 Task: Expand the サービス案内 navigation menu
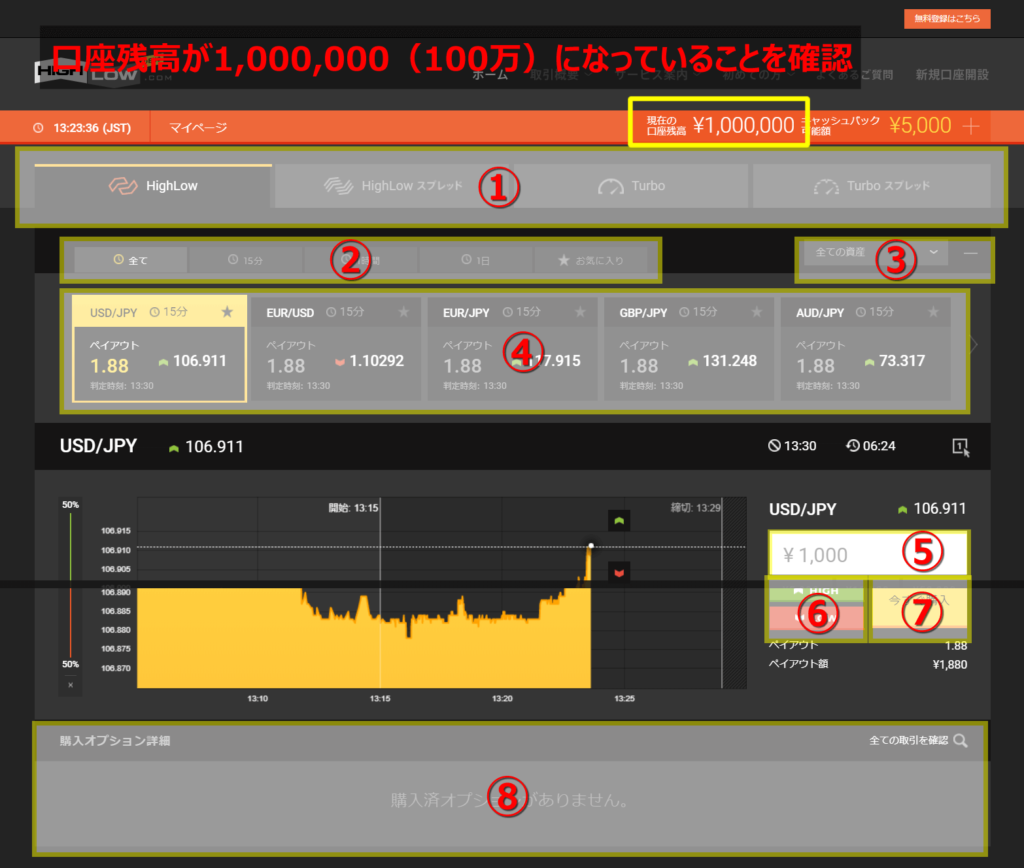click(x=658, y=75)
